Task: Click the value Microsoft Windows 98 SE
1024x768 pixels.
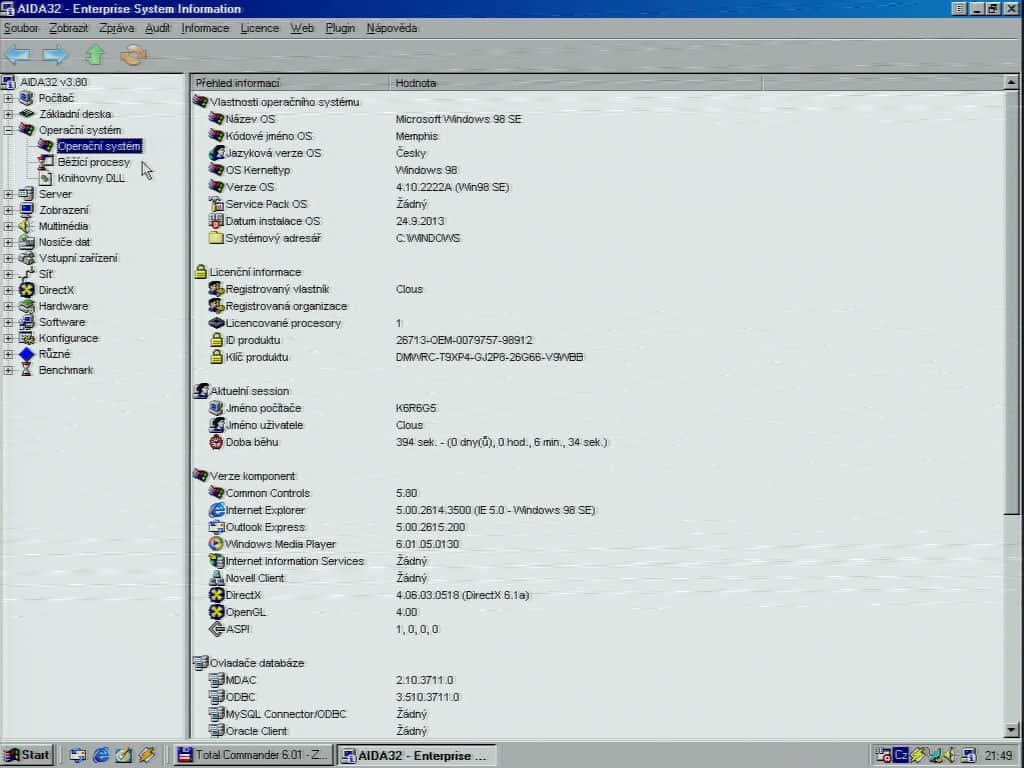Action: [x=458, y=119]
